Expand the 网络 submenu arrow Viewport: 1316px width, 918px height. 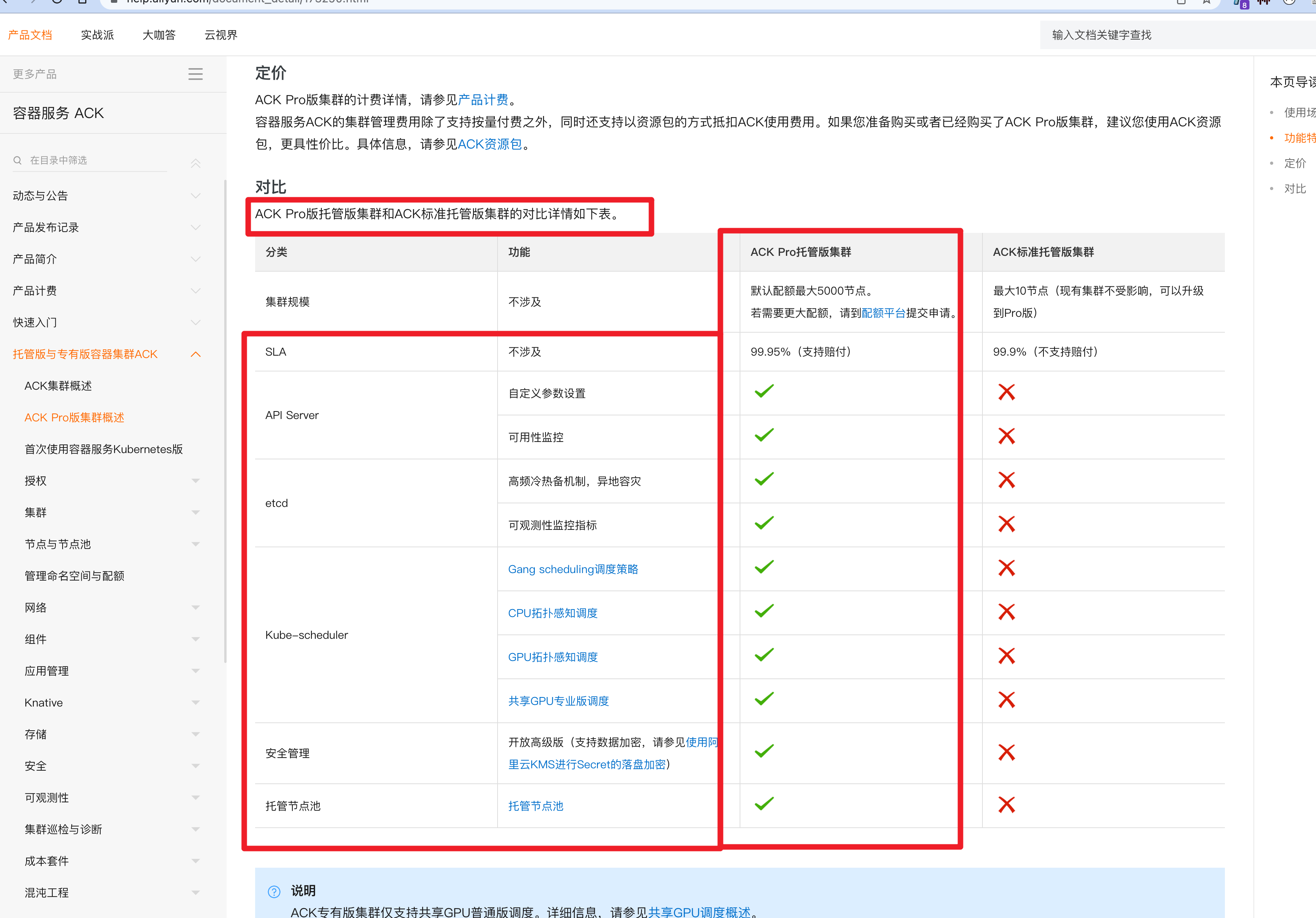[x=195, y=608]
